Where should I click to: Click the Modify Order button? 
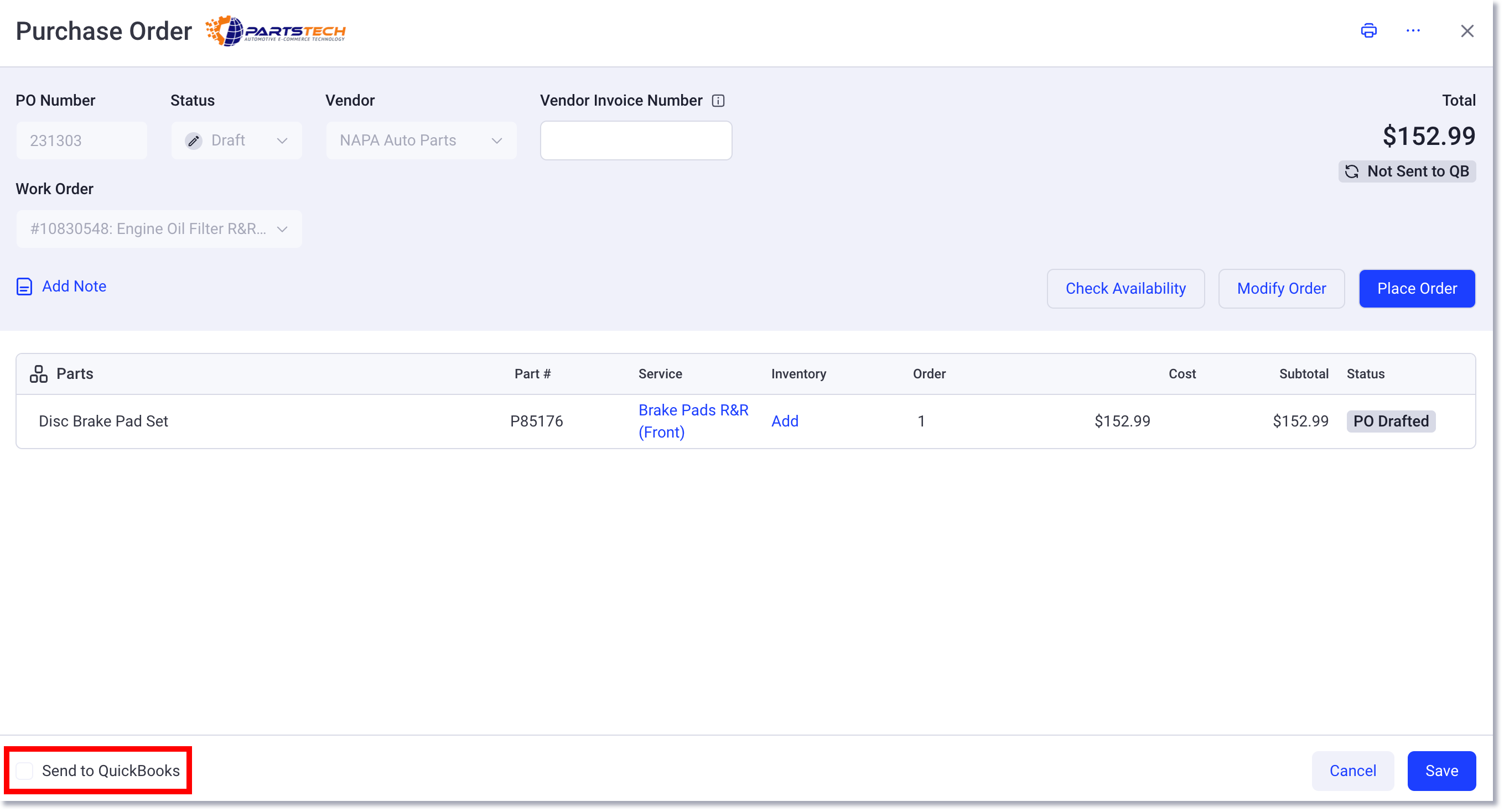1281,288
